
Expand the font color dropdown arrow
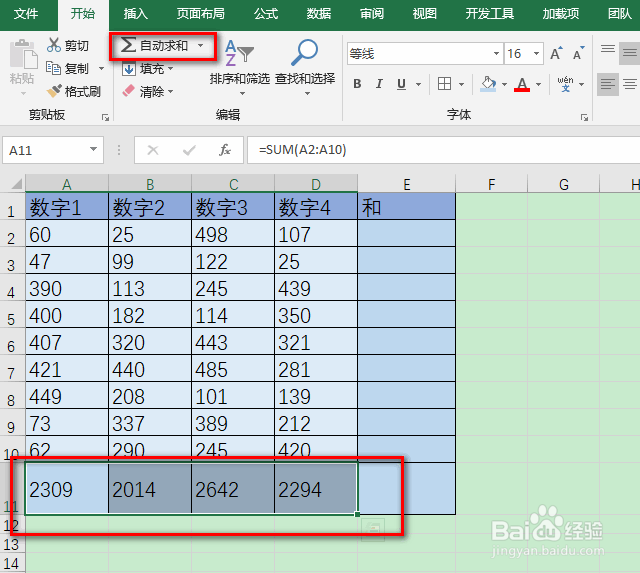[x=538, y=84]
